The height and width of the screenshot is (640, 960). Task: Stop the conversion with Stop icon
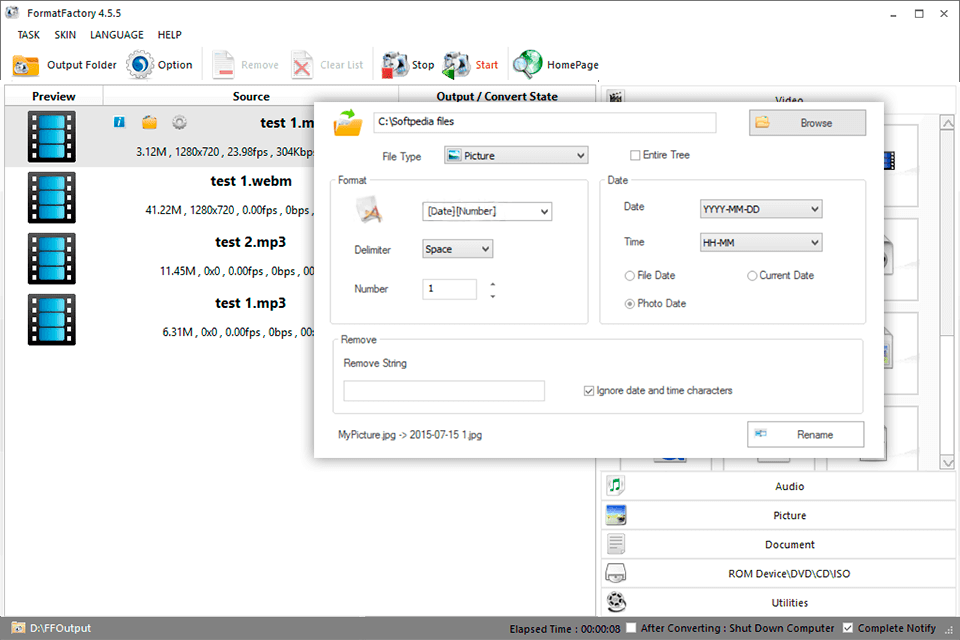pyautogui.click(x=395, y=65)
